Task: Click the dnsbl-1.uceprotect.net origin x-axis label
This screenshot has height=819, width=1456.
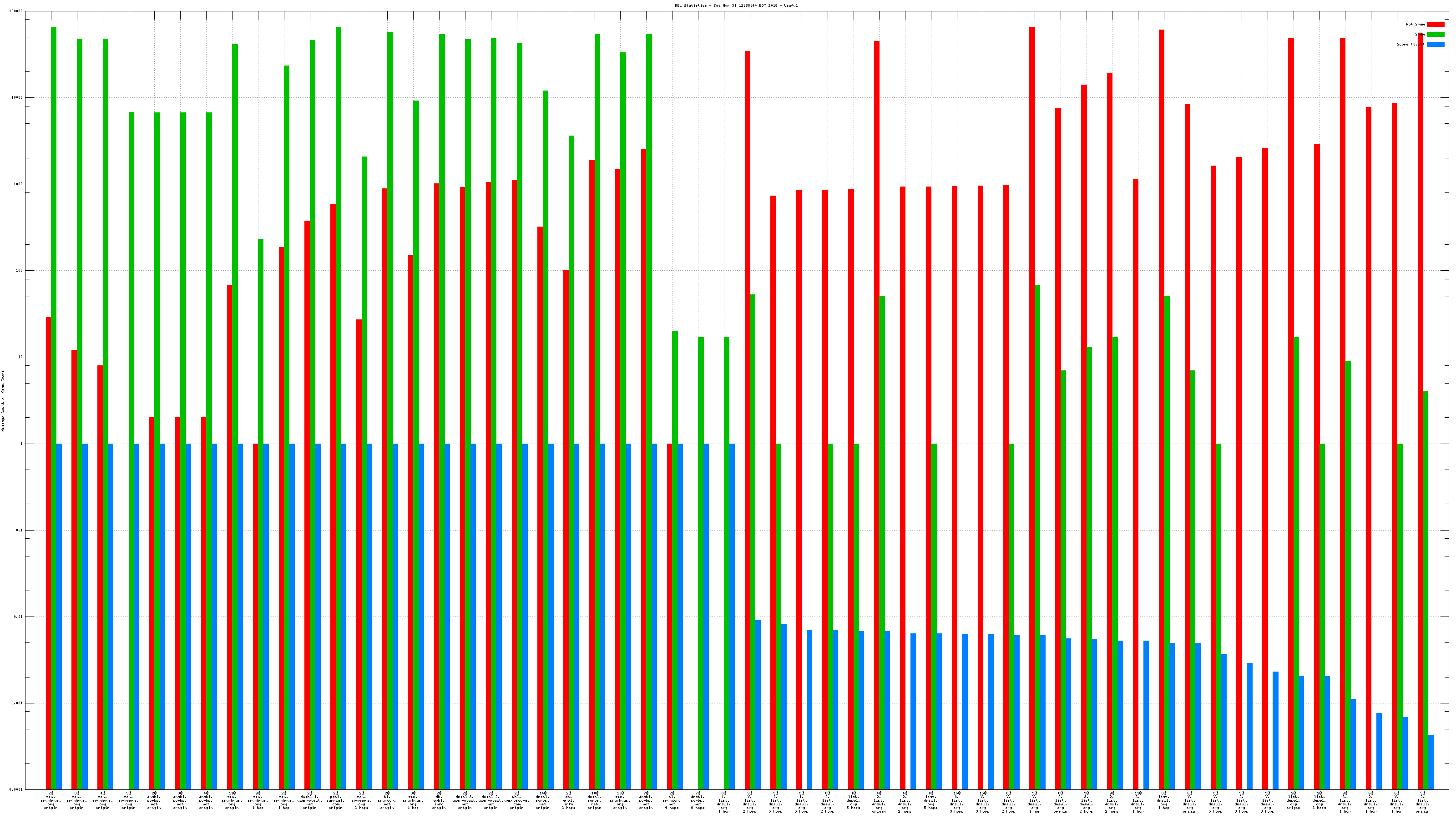Action: (x=310, y=800)
